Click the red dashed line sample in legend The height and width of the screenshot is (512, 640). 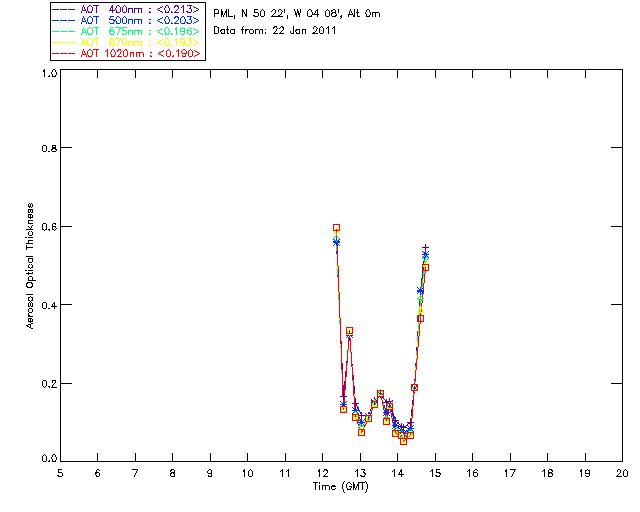click(x=64, y=53)
